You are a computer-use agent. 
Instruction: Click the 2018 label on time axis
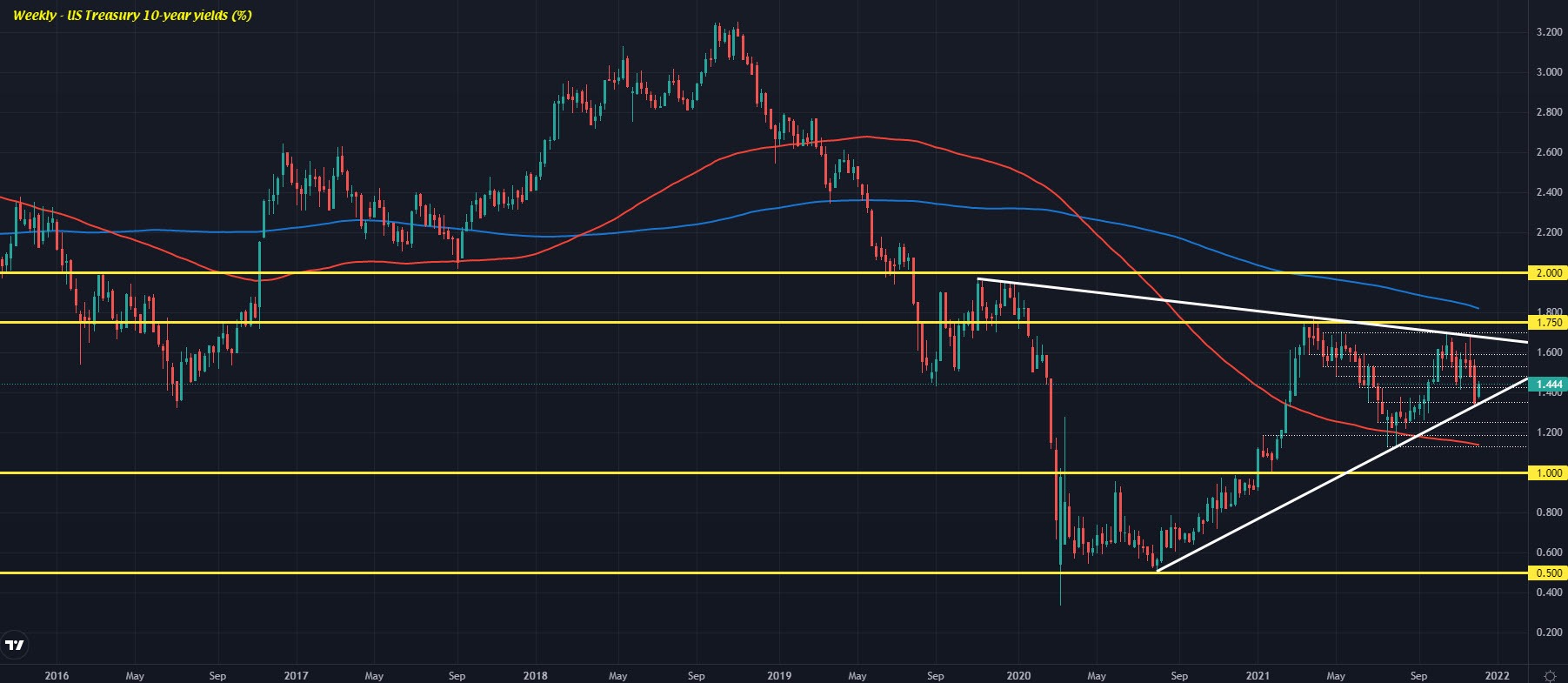[536, 675]
